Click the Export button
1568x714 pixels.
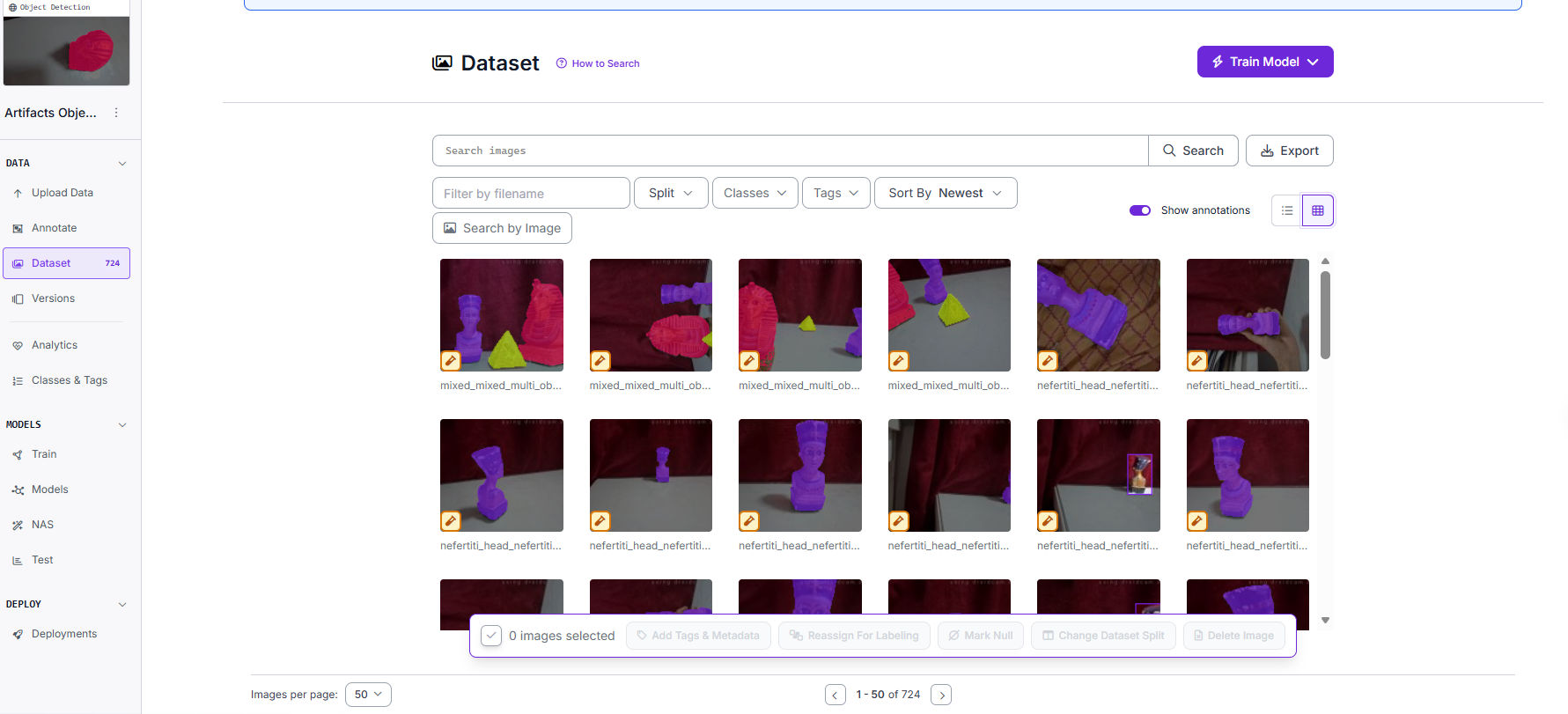pos(1289,151)
